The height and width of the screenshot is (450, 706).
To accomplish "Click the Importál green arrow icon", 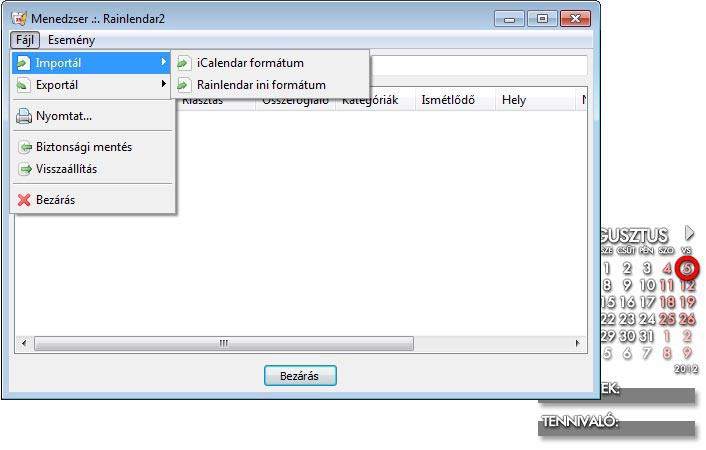I will pos(23,63).
